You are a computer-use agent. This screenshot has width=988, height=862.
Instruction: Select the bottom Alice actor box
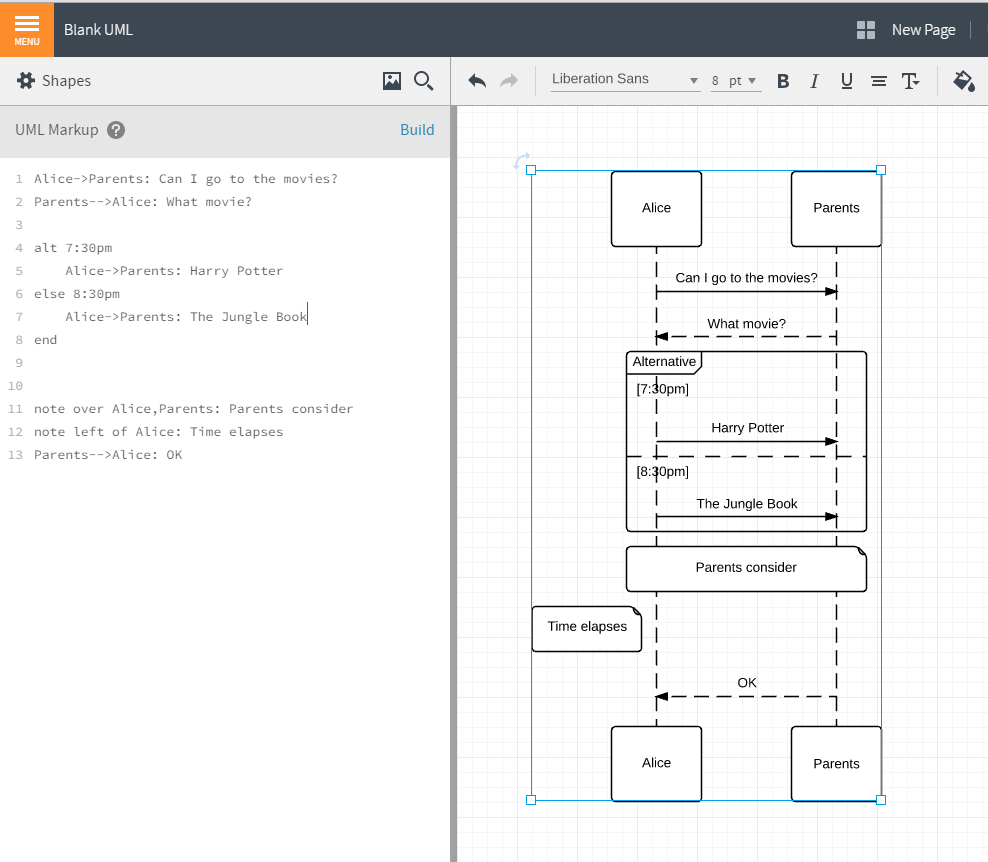click(x=657, y=764)
